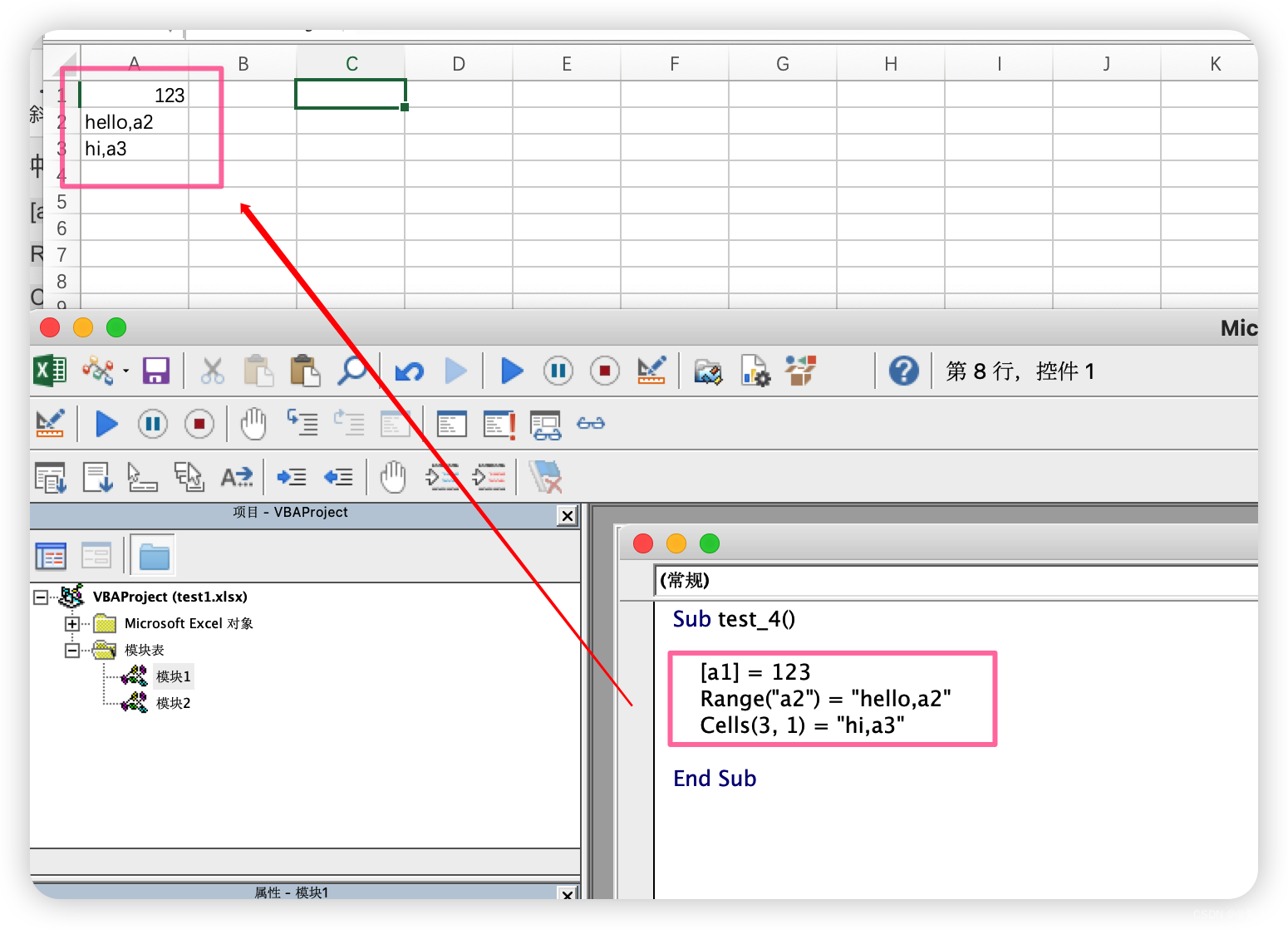Run the macro with the top-row play button
Viewport: 1288px width, 929px height.
[x=512, y=371]
